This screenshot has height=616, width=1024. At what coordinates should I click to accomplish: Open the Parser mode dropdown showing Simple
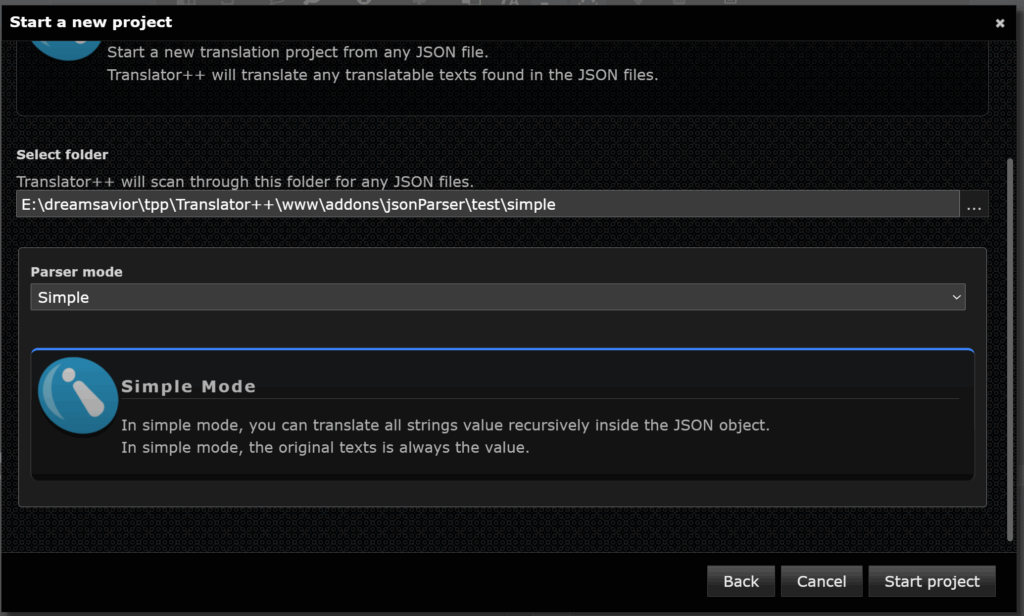(x=498, y=297)
